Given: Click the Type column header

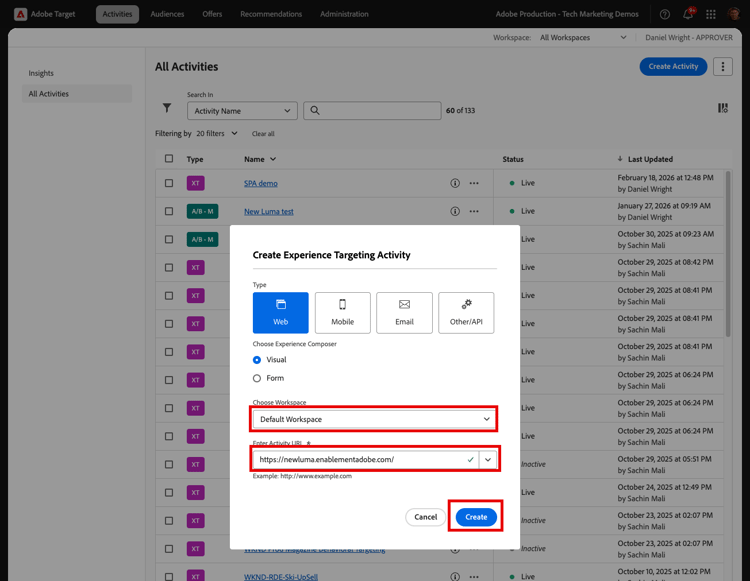Looking at the screenshot, I should (195, 159).
